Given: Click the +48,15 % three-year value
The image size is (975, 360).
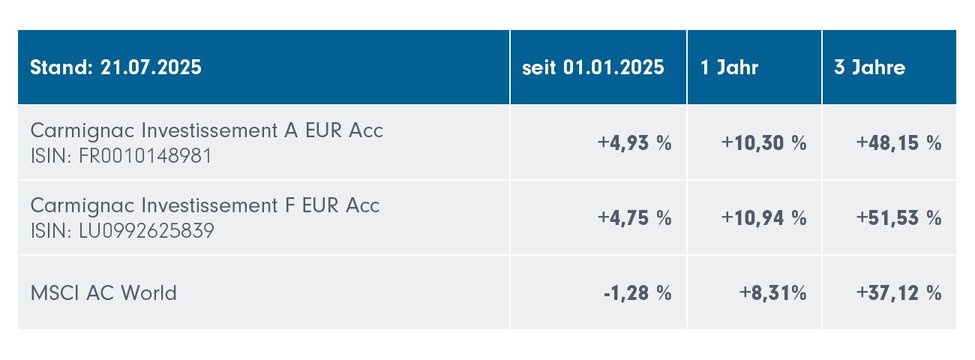Looking at the screenshot, I should 899,143.
